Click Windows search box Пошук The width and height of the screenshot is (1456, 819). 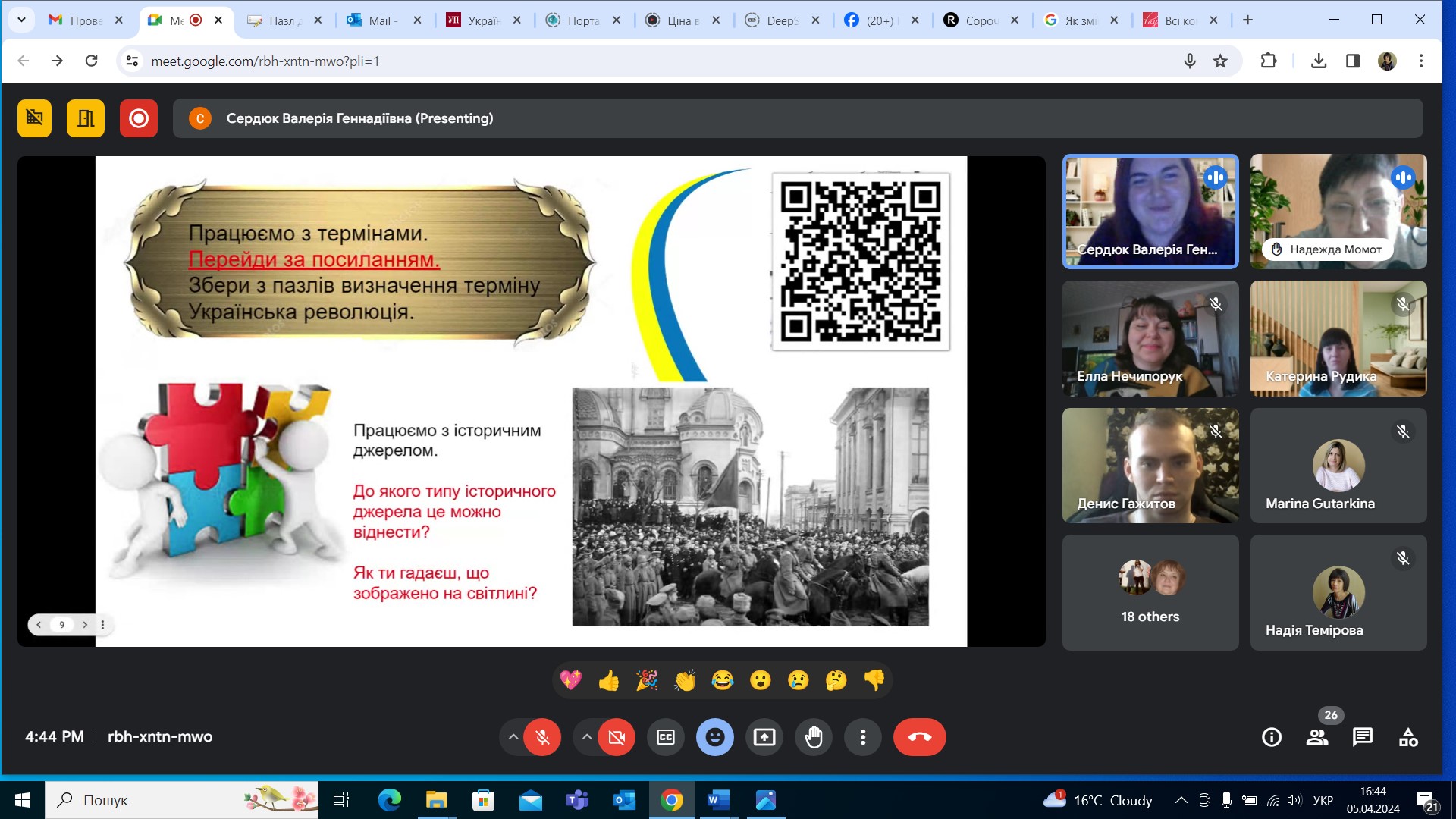[182, 800]
